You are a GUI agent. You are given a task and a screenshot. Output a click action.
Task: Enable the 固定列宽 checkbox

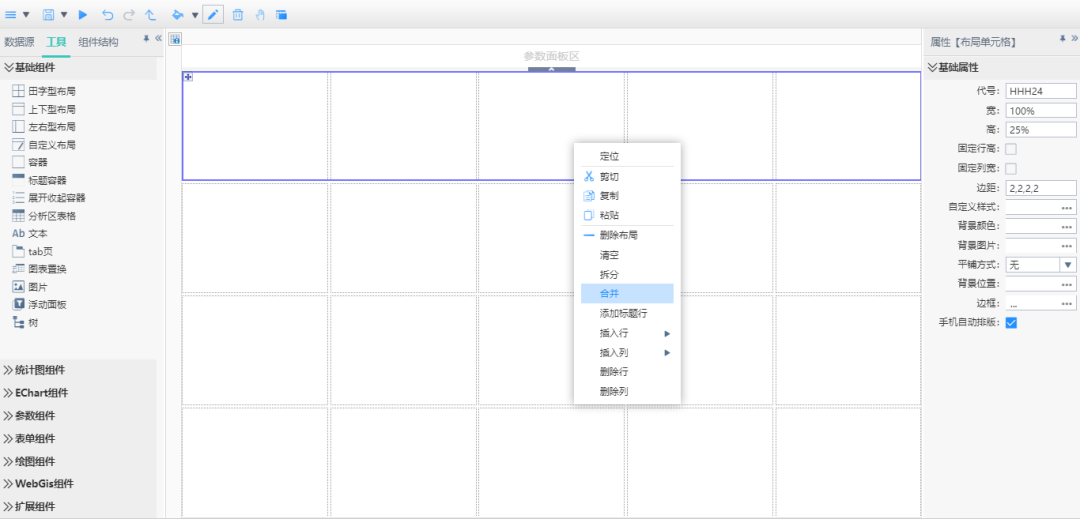(1011, 168)
